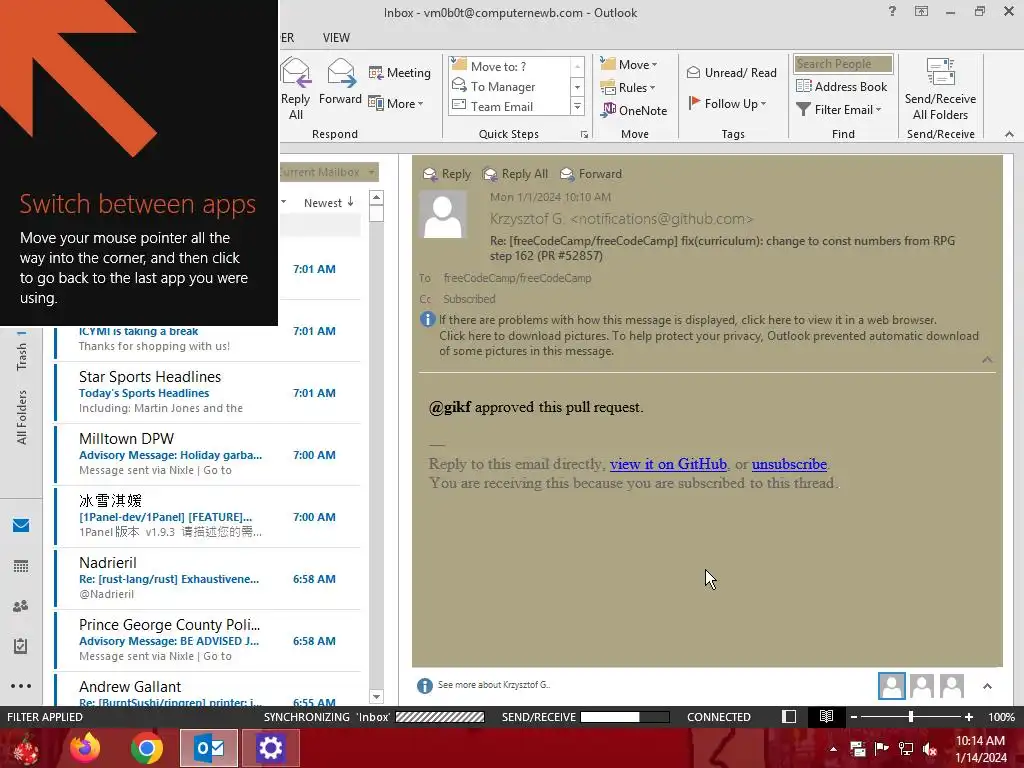This screenshot has height=768, width=1024.
Task: Switch to Normal view in status bar
Action: [x=789, y=716]
